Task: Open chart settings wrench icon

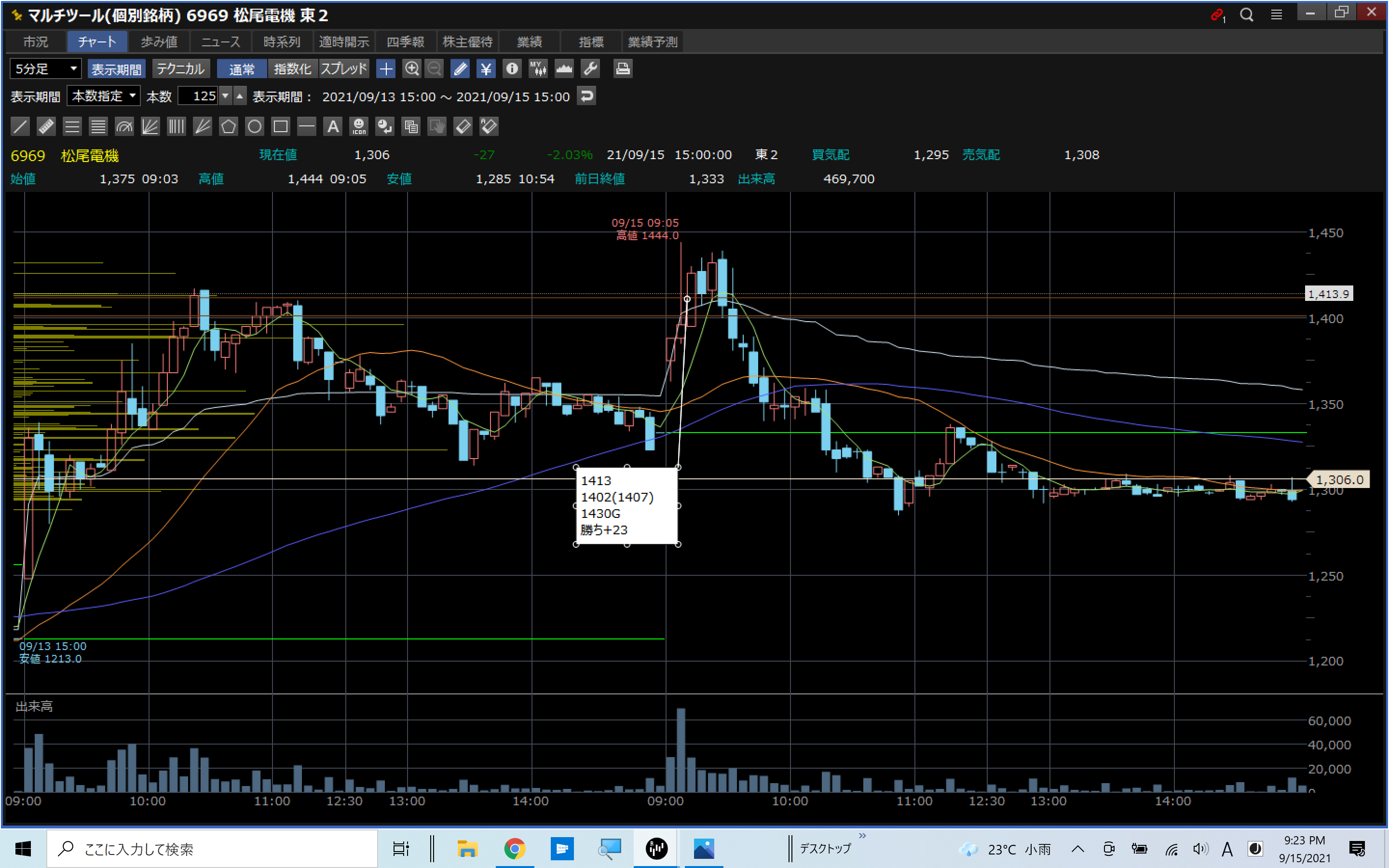Action: 590,69
